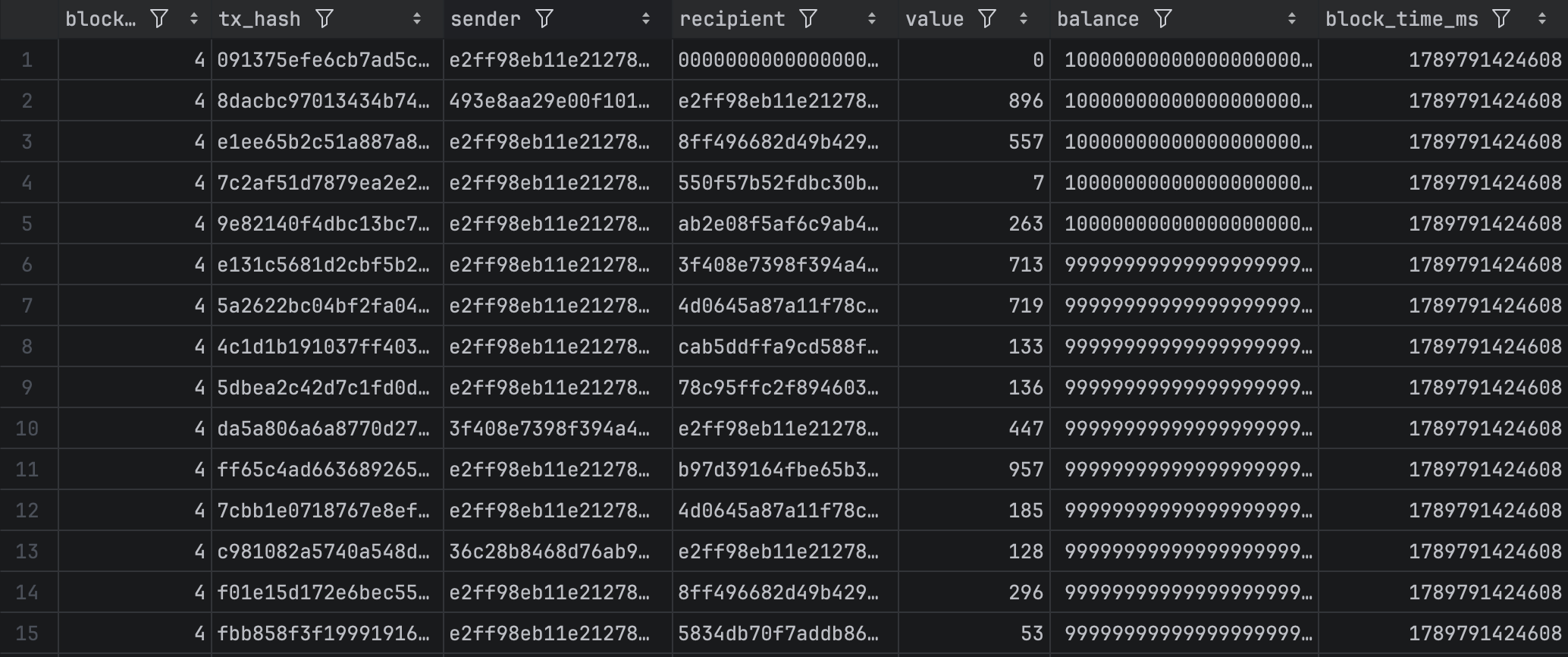
Task: Open filter for the sender column
Action: pos(544,19)
